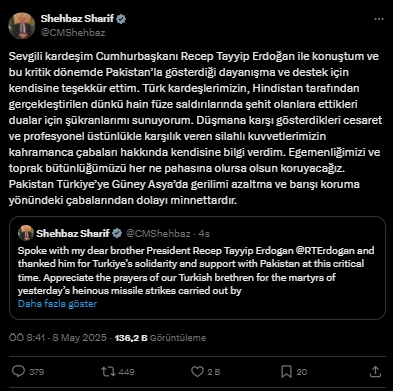393x391 pixels.
Task: Open the @CMShehbaz handle under the author name
Action: 73,33
